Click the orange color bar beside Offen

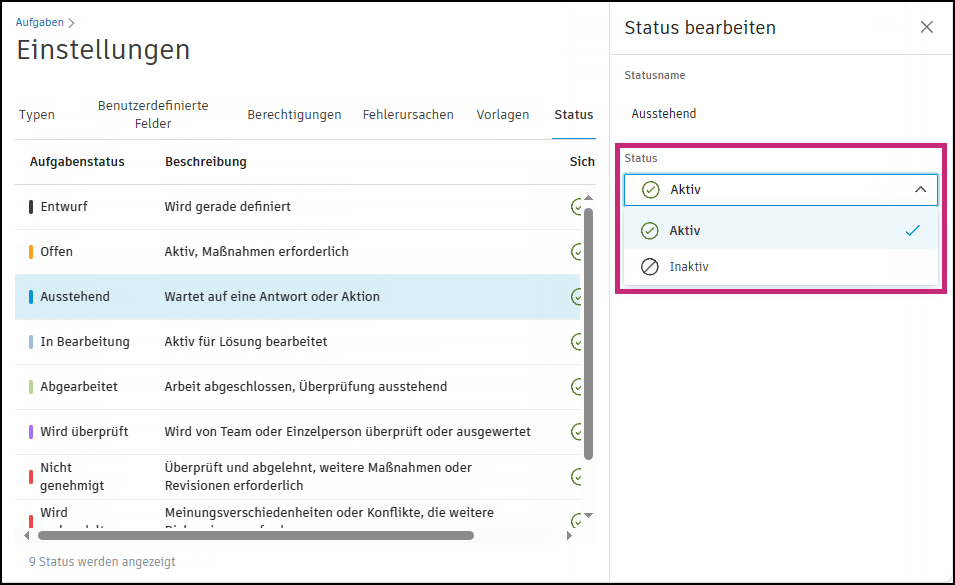(32, 252)
